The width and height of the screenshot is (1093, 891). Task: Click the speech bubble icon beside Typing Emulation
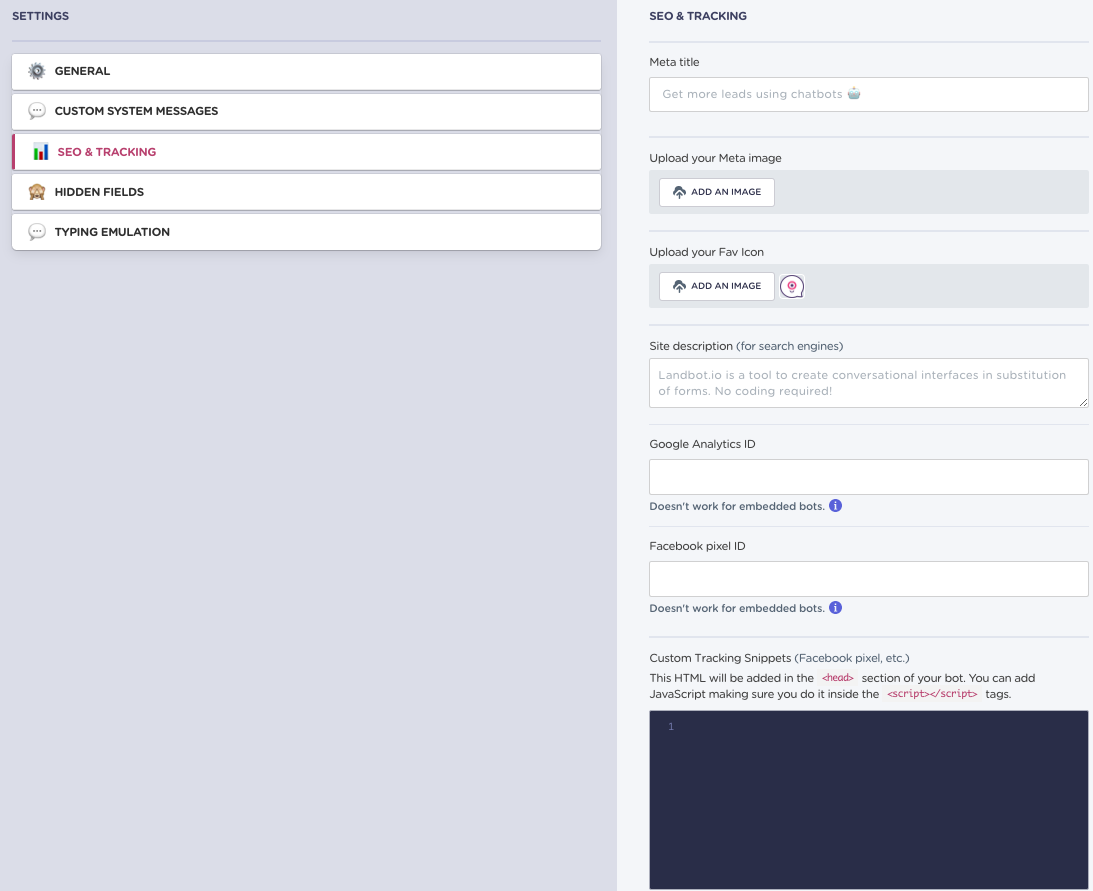click(37, 231)
